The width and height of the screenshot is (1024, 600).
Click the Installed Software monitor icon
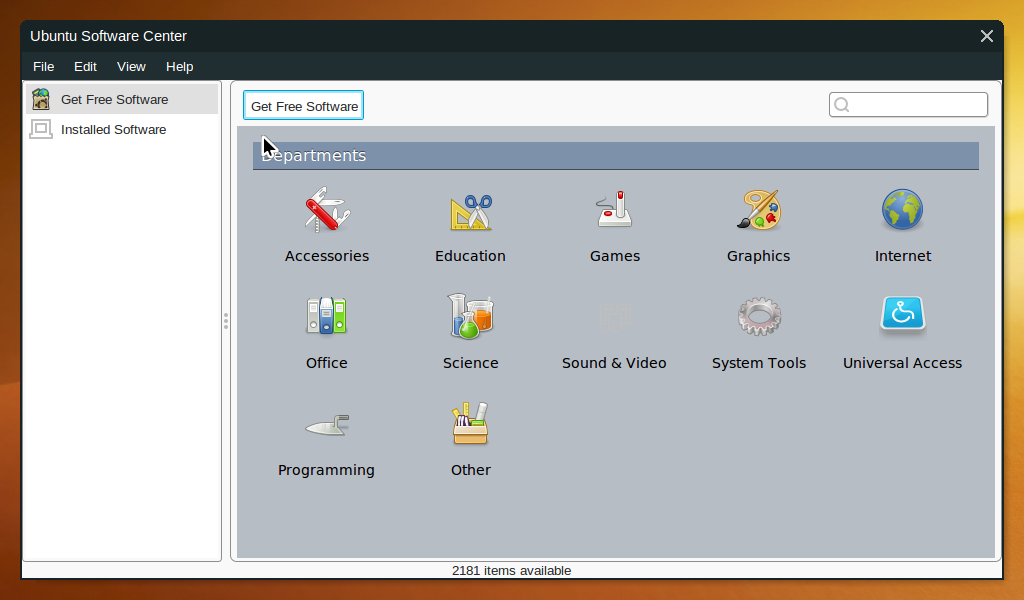pos(41,129)
